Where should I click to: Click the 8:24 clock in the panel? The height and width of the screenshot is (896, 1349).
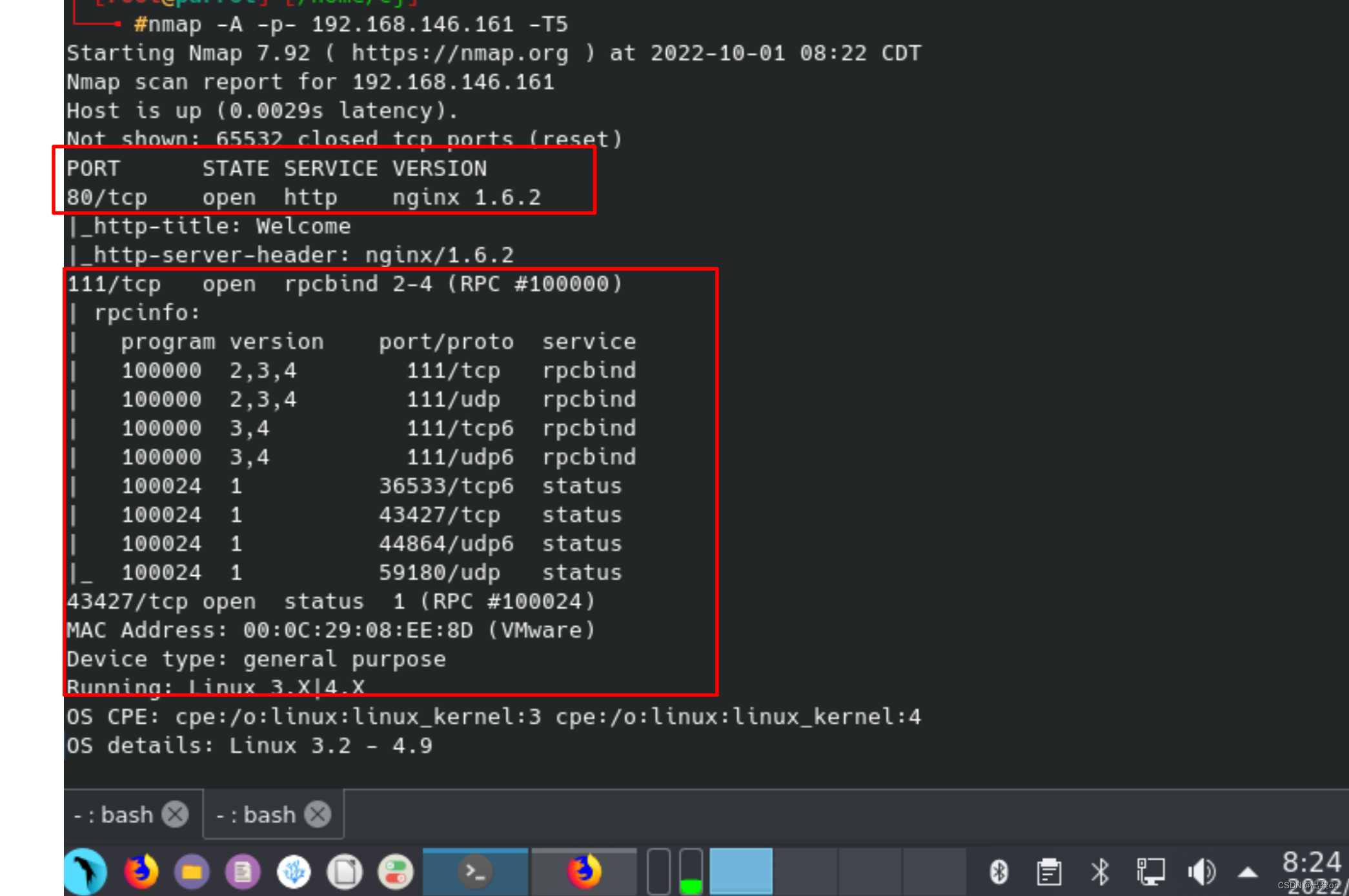(1312, 863)
